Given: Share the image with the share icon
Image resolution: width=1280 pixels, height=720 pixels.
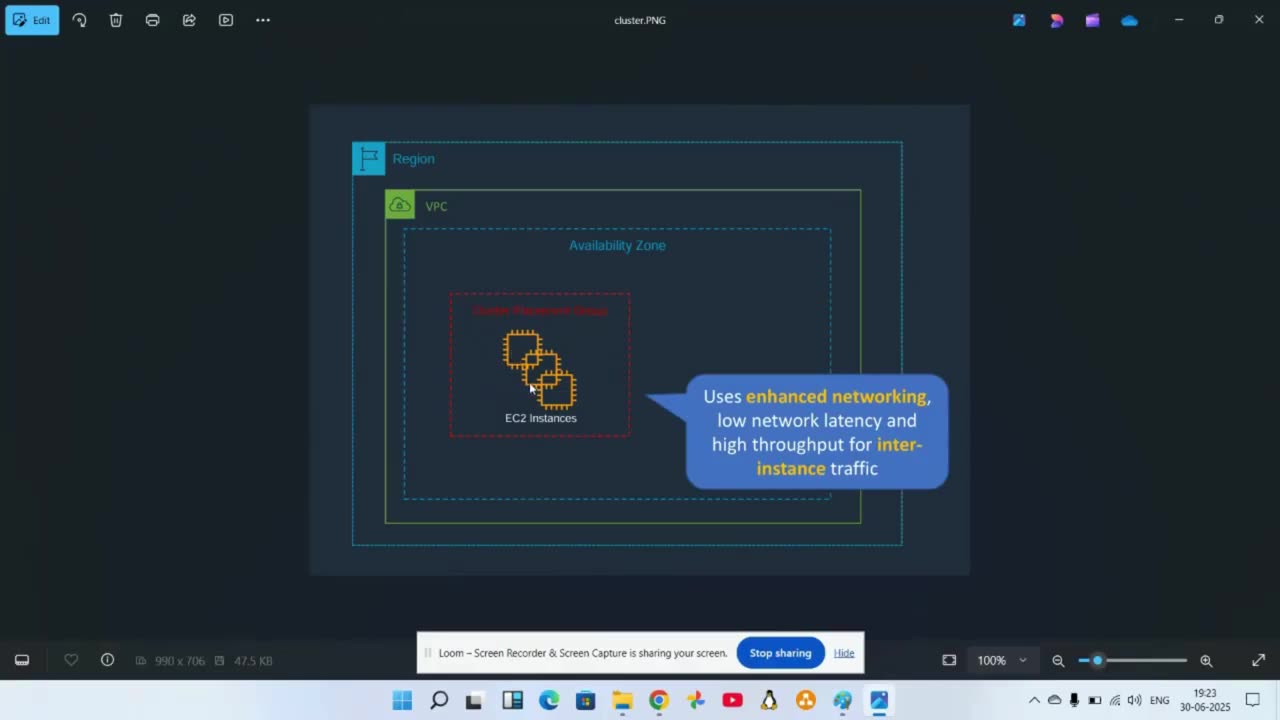Looking at the screenshot, I should point(189,20).
